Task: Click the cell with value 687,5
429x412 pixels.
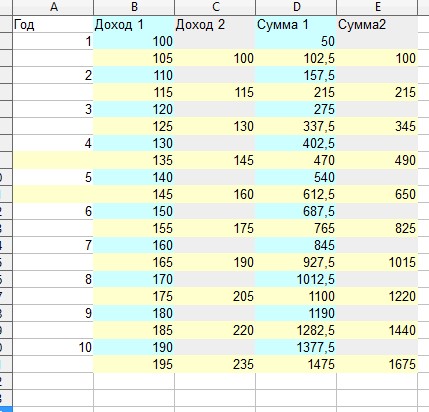Action: coord(296,211)
